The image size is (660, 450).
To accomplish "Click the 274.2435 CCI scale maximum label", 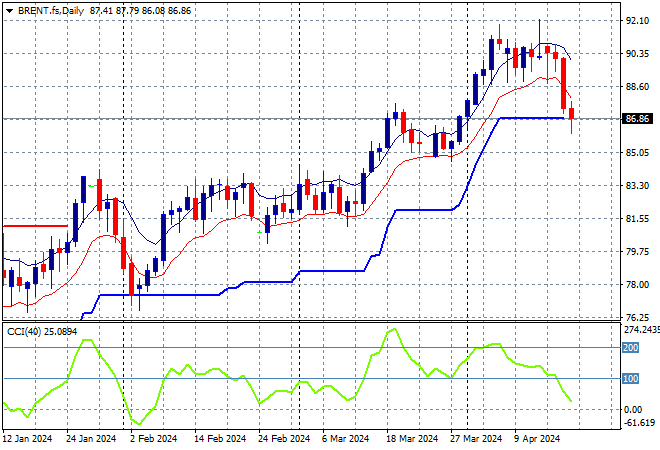I will click(640, 329).
